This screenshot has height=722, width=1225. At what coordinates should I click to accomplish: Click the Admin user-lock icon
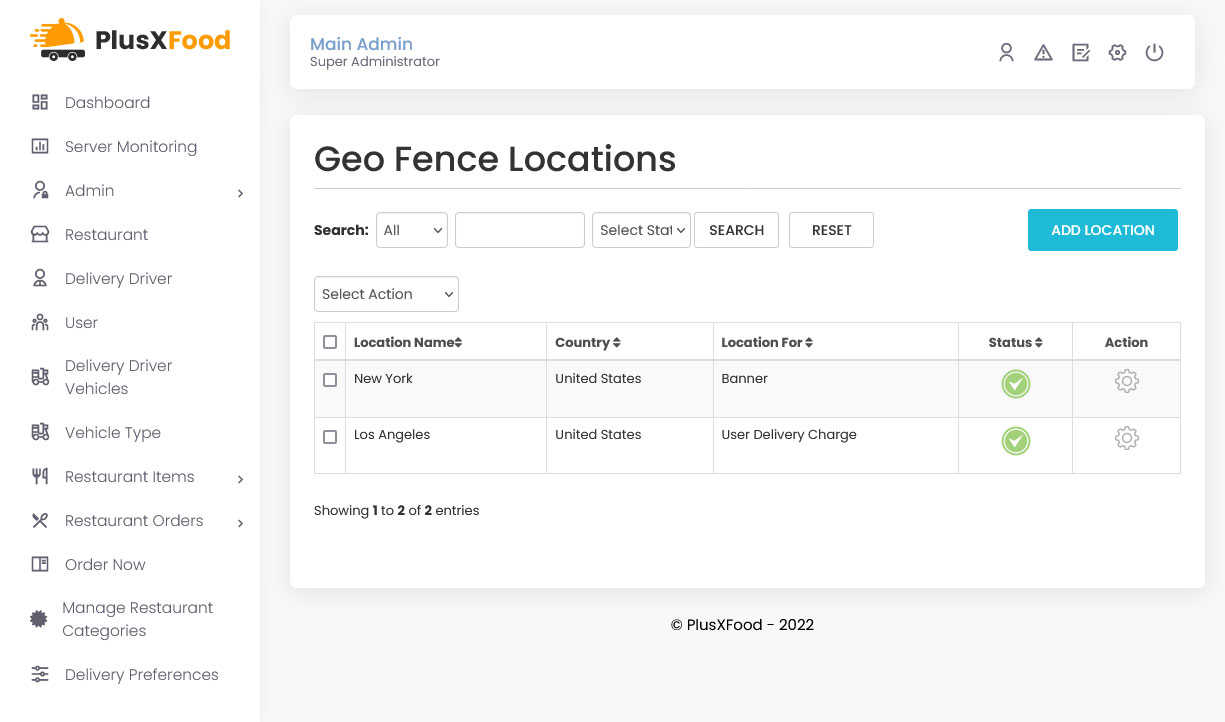pos(40,190)
